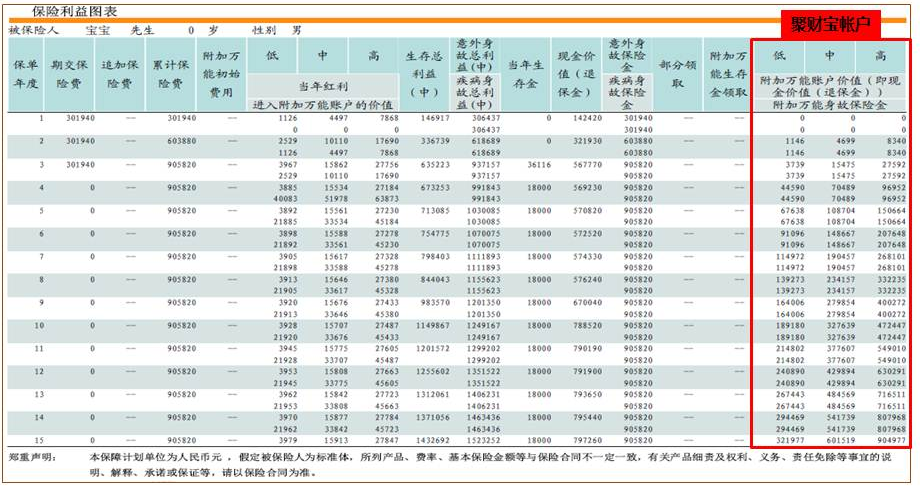Click dividend cell 27847
Viewport: 920px width, 491px height.
pyautogui.click(x=387, y=441)
